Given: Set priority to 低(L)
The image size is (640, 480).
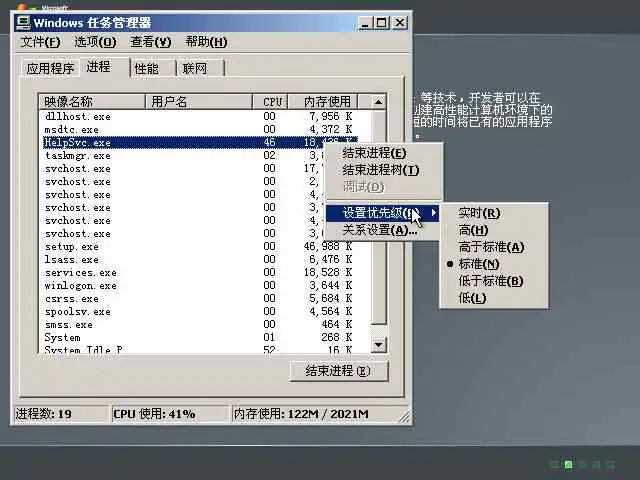Looking at the screenshot, I should (x=494, y=298).
